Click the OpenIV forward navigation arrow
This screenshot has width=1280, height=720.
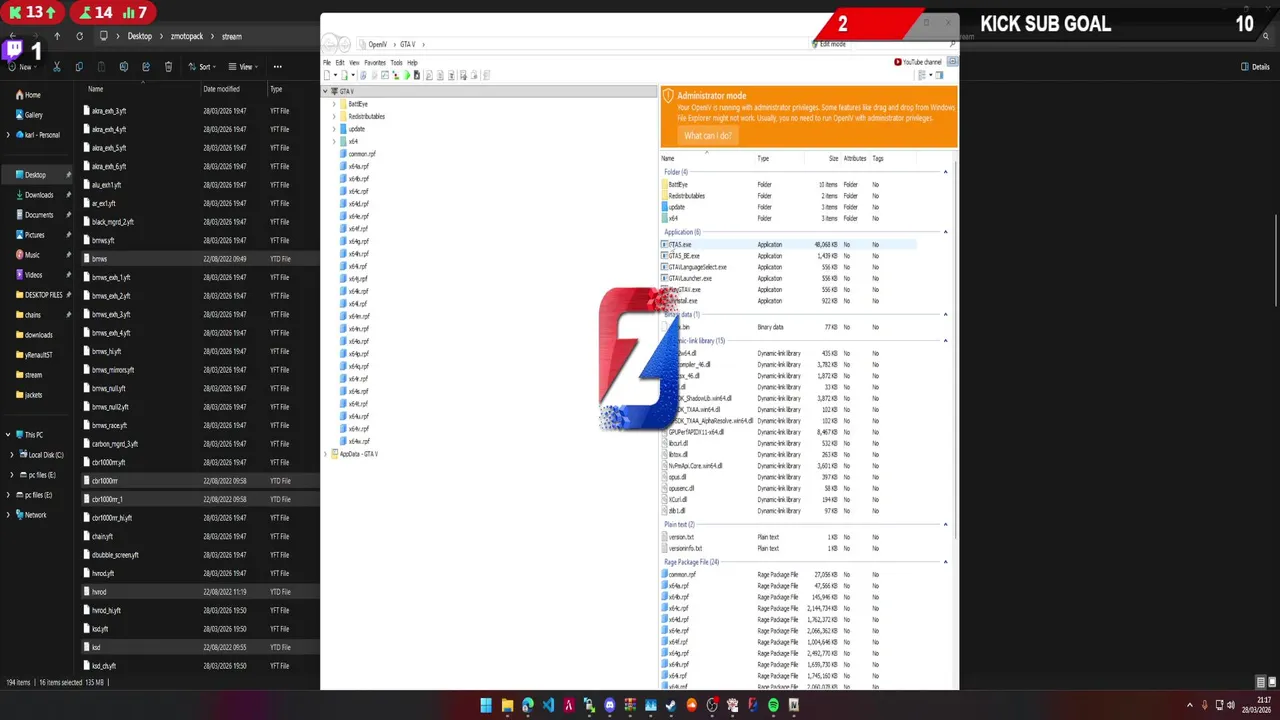[x=346, y=44]
